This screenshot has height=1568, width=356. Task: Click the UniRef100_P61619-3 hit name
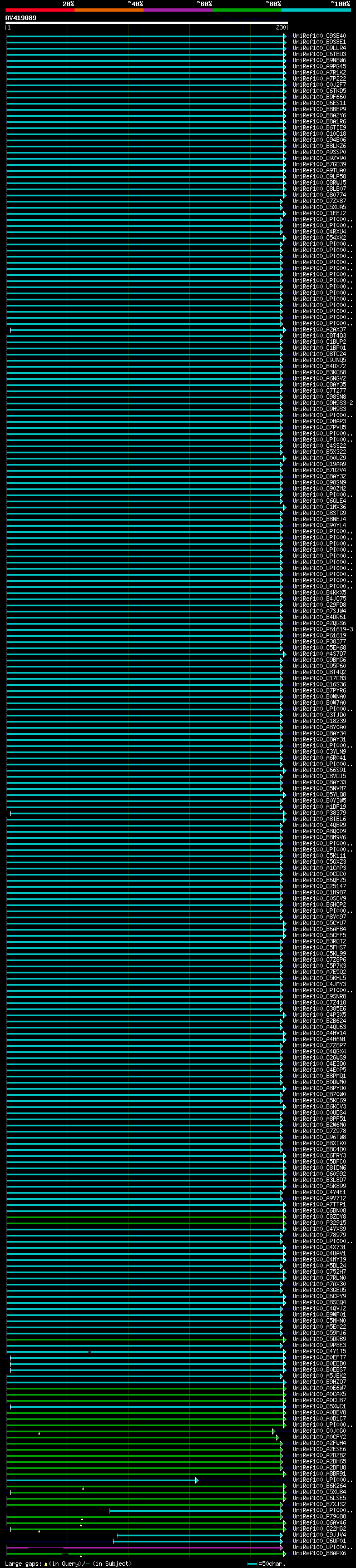tap(323, 630)
